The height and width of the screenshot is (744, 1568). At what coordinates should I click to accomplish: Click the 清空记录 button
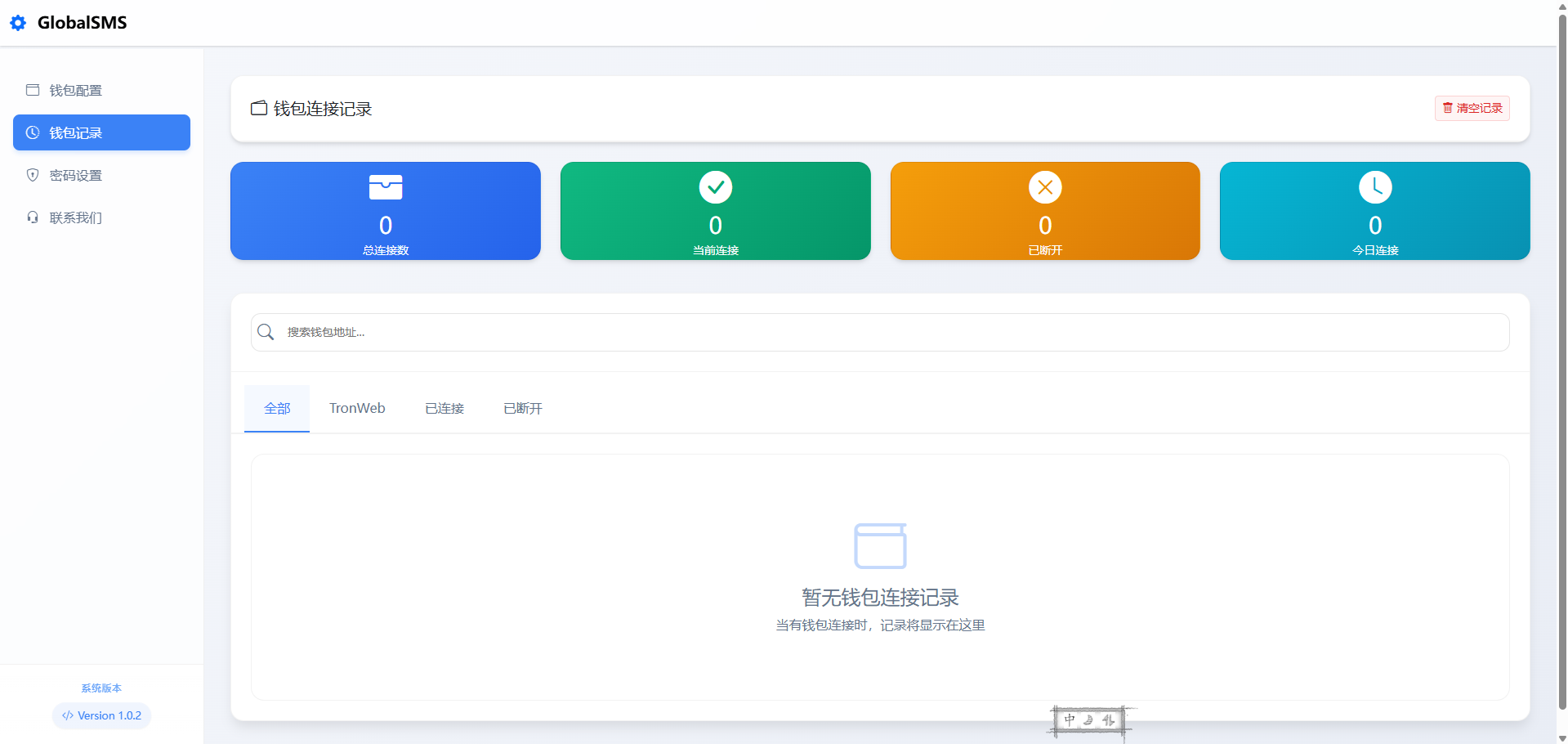pyautogui.click(x=1472, y=108)
